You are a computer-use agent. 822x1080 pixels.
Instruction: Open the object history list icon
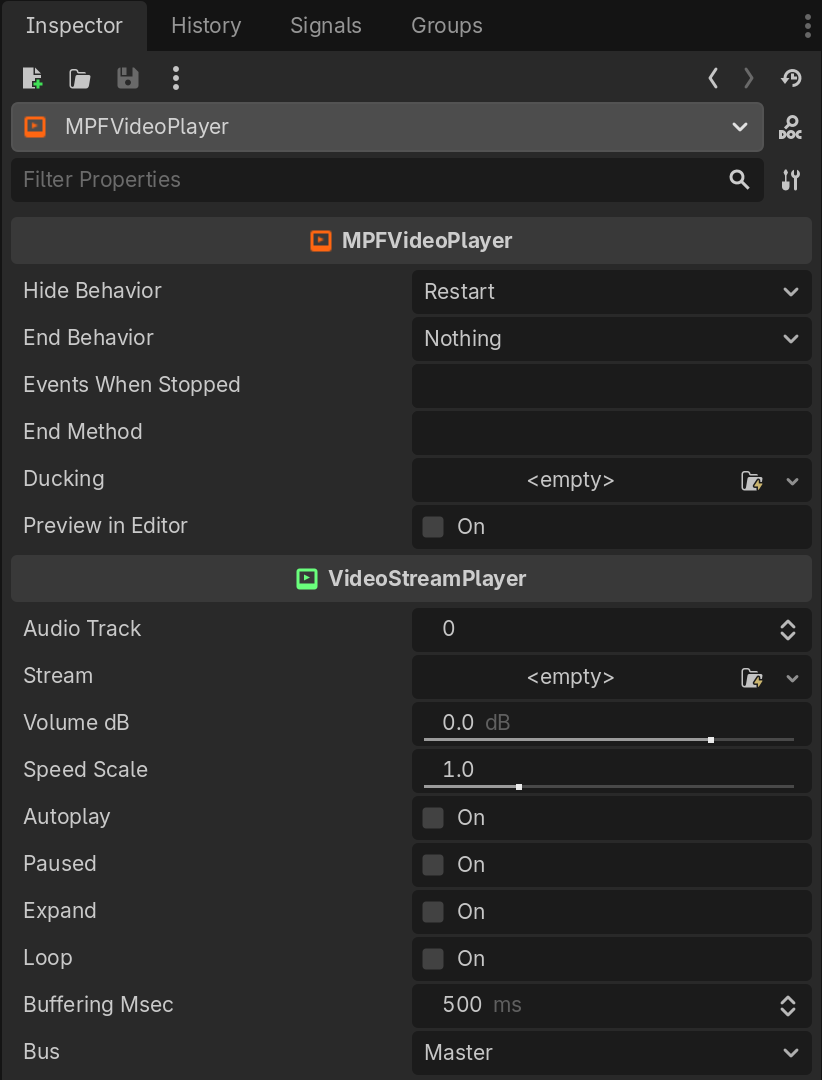[791, 78]
